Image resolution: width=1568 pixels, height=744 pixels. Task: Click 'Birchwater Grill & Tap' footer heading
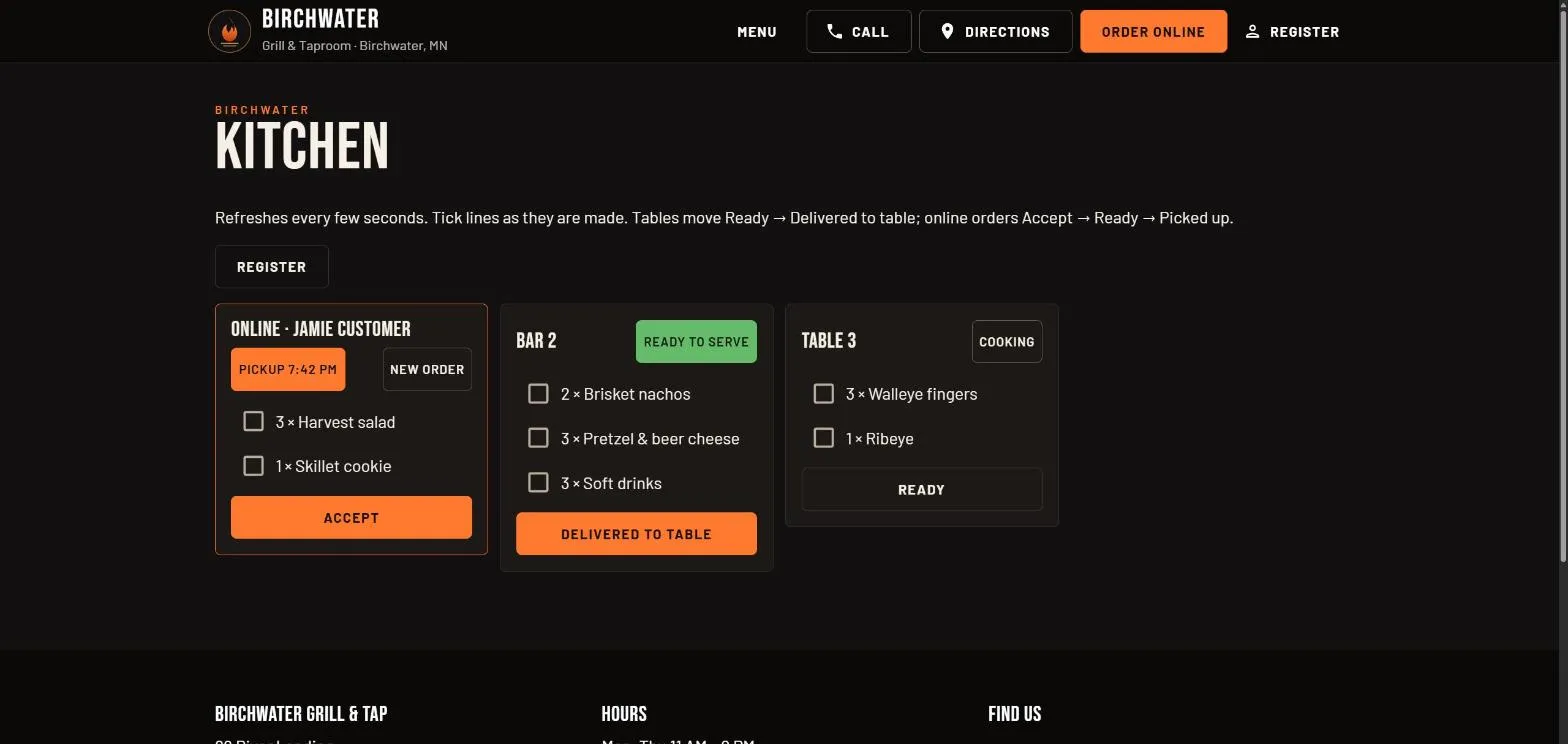point(301,713)
